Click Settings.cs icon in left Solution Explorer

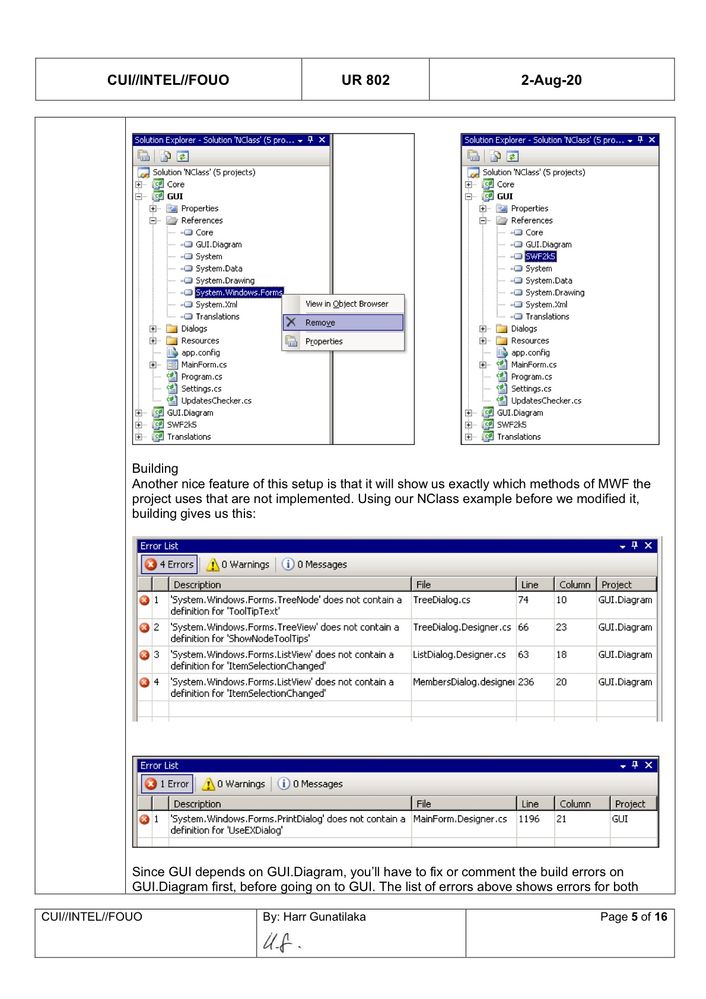pos(172,389)
